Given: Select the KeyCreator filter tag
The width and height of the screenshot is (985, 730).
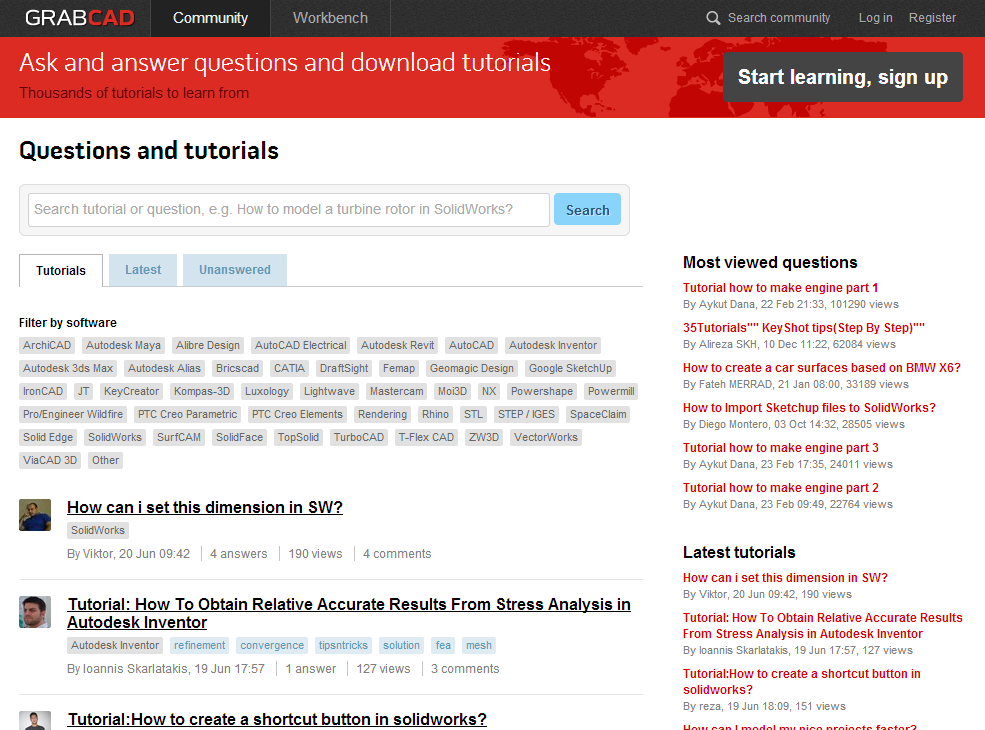Looking at the screenshot, I should coord(131,391).
